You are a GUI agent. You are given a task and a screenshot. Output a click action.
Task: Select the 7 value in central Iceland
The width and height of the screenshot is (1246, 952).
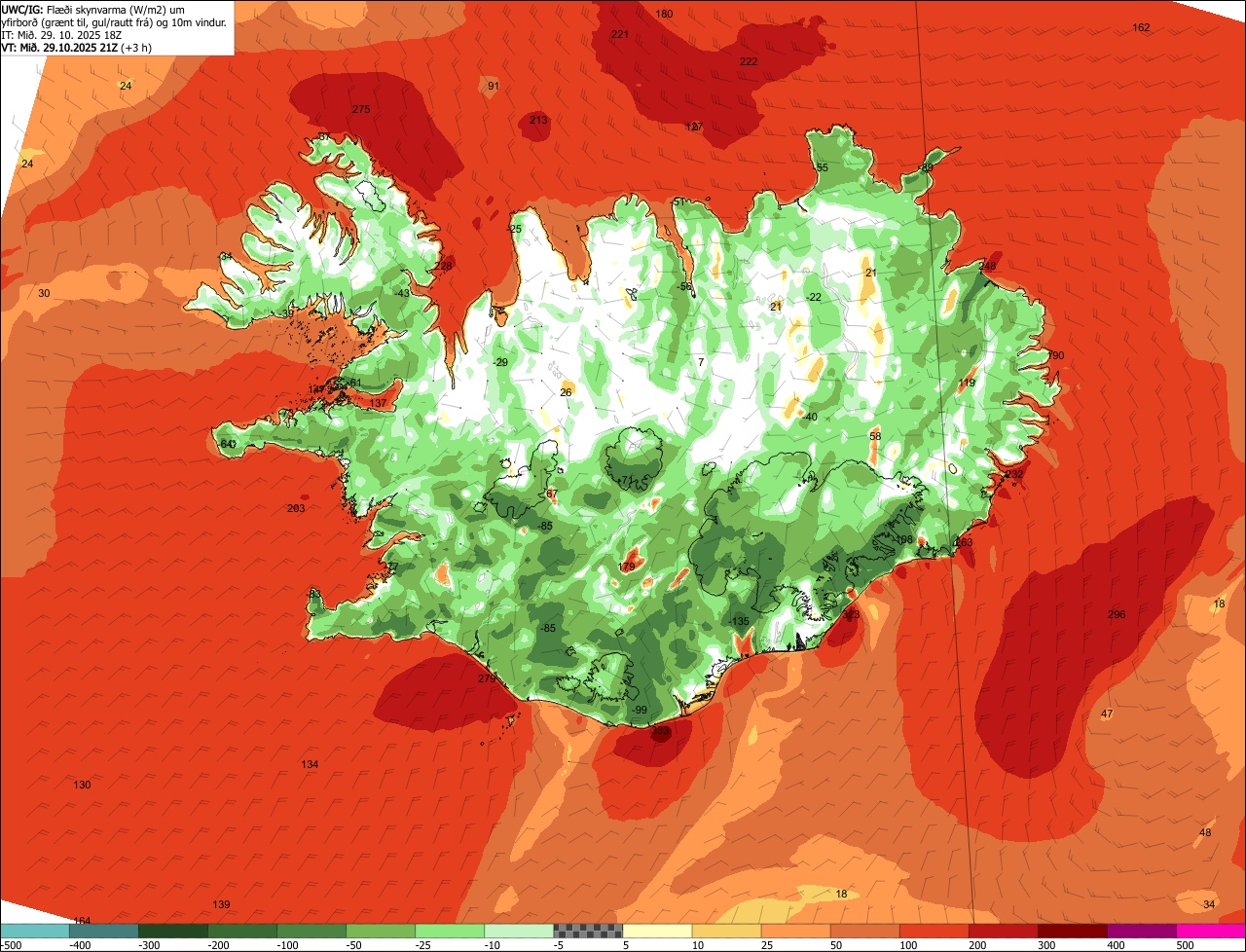701,362
